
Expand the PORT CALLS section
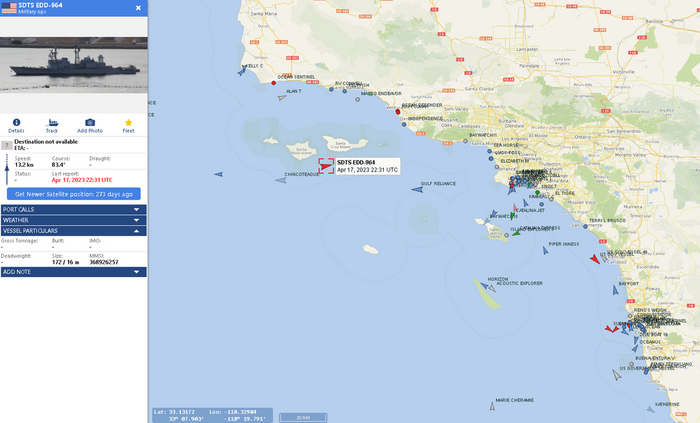74,209
